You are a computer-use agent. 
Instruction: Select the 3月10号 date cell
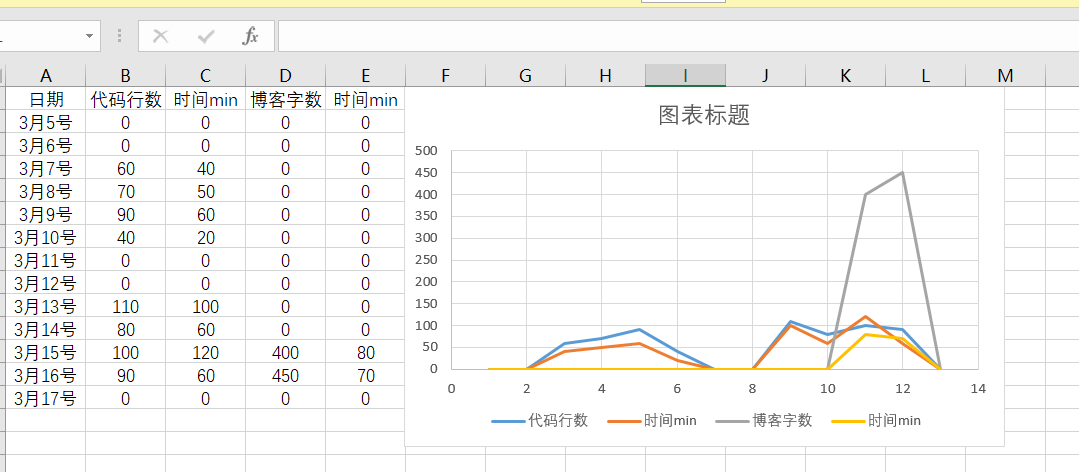click(x=46, y=237)
